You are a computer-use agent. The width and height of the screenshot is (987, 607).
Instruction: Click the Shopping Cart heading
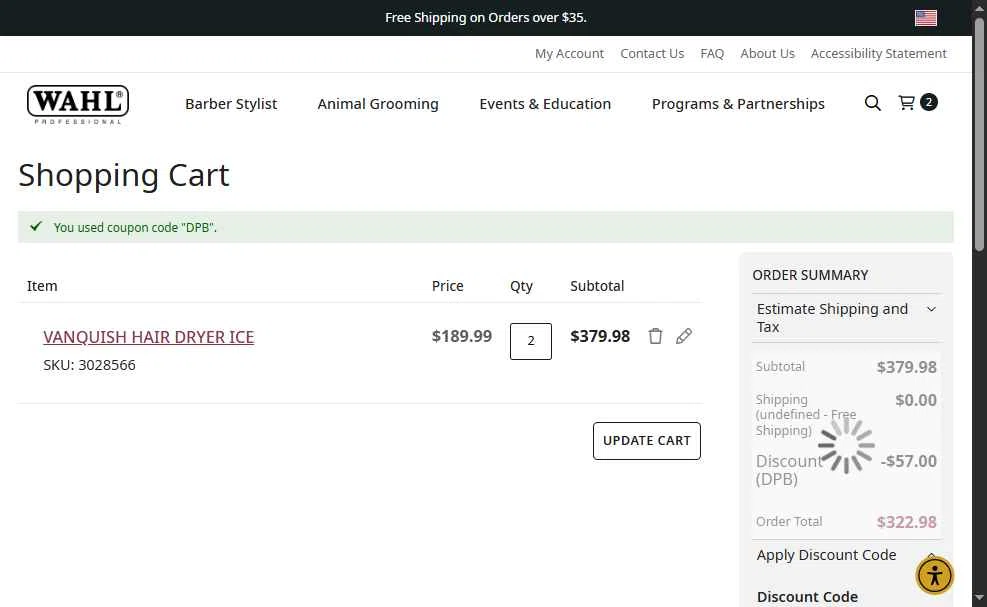[124, 175]
